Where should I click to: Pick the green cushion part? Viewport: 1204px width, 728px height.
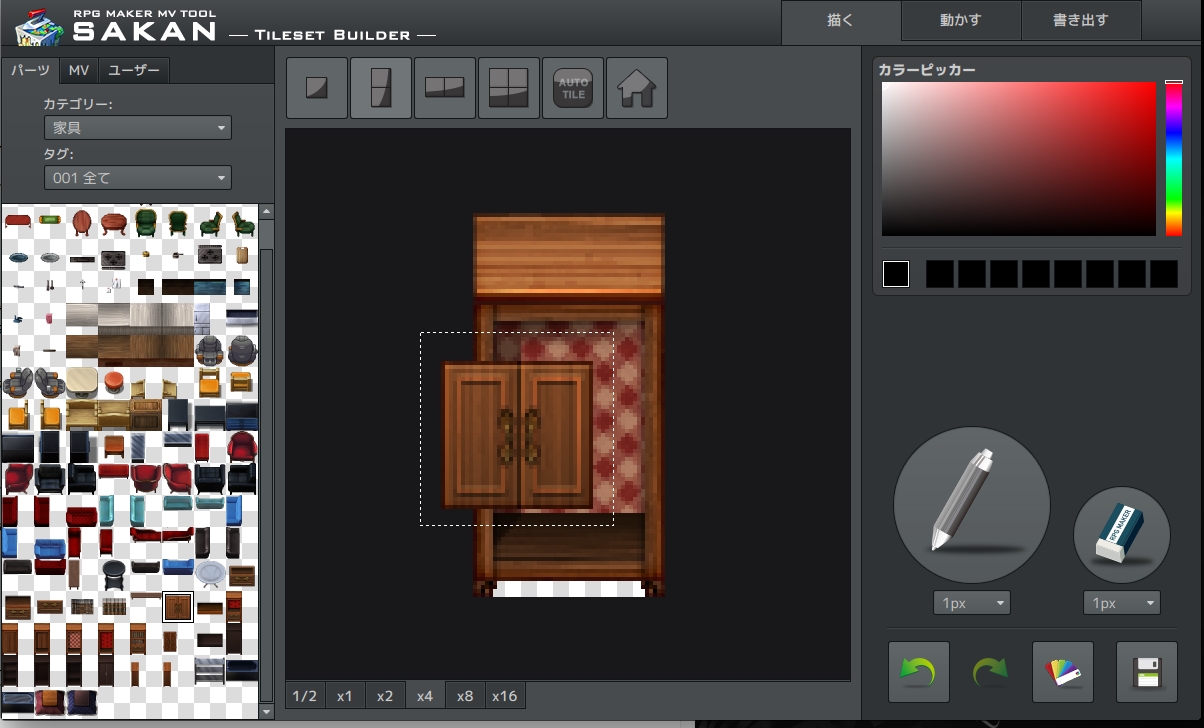(48, 219)
